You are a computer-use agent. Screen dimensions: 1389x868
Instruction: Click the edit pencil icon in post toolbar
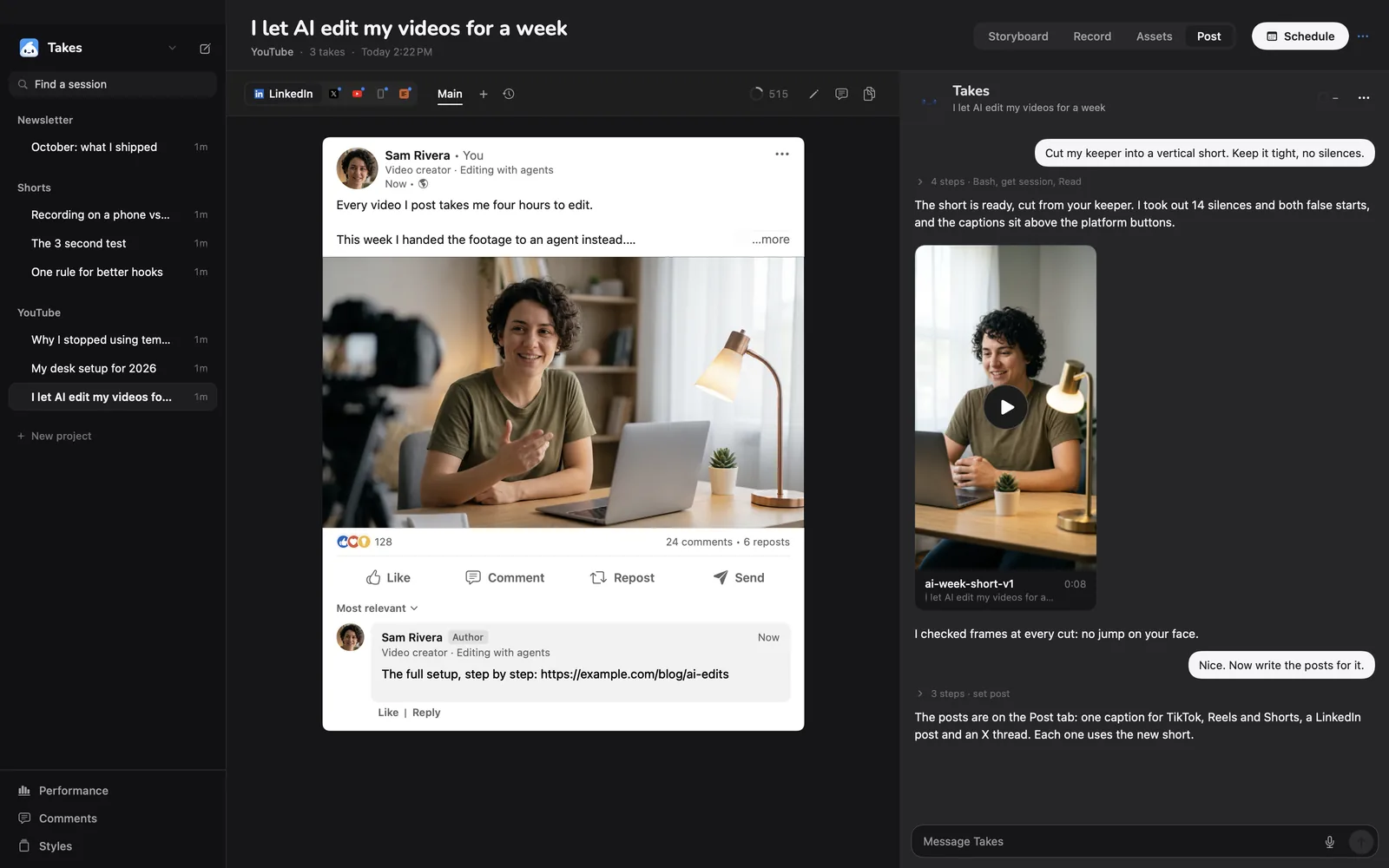point(813,94)
